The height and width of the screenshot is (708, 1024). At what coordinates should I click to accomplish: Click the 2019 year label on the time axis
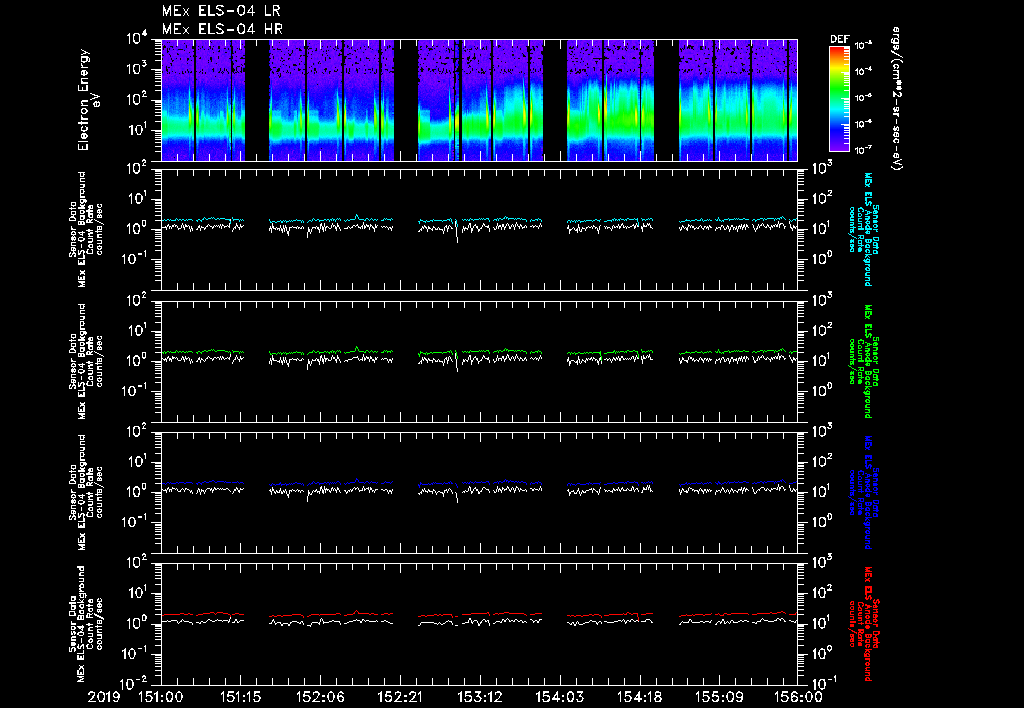click(x=104, y=697)
